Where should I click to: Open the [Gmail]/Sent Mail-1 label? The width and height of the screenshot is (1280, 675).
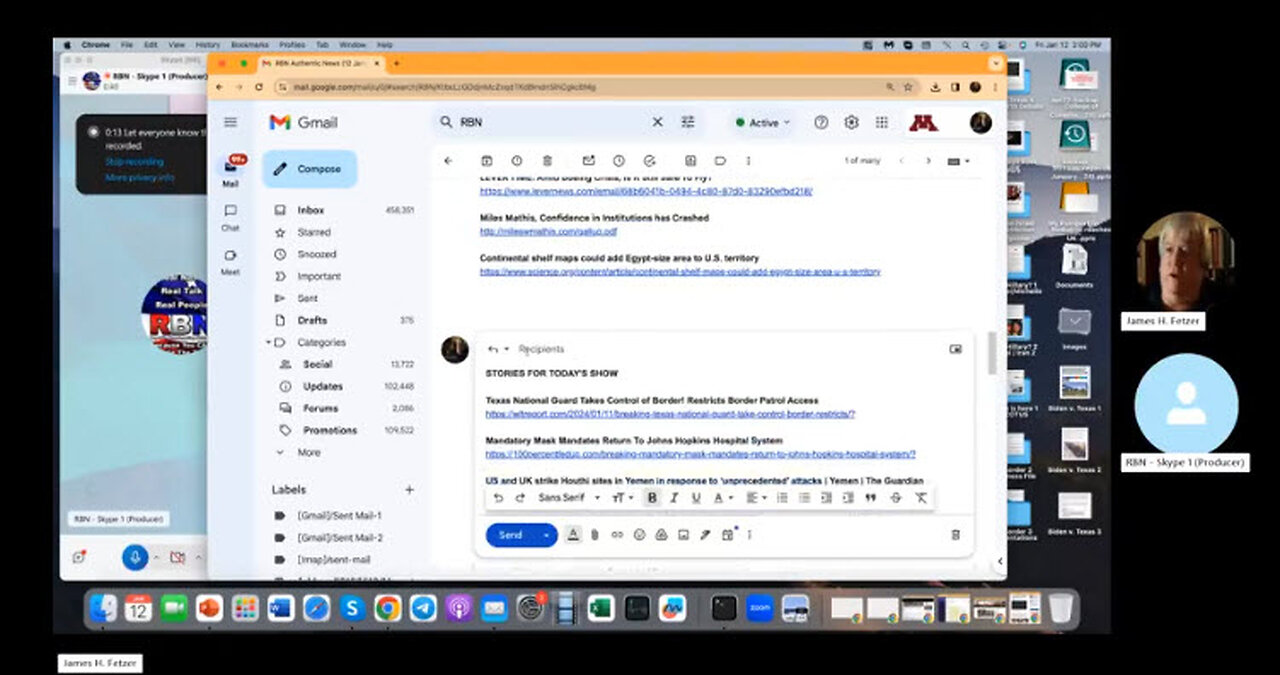339,515
